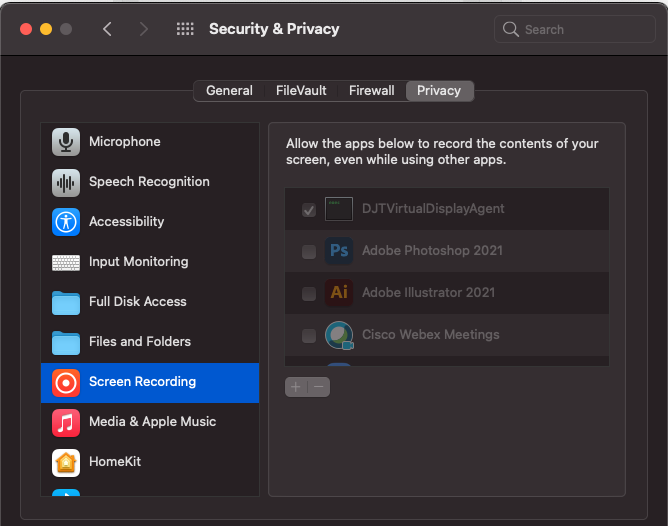
Task: Click the Security & Privacy window title
Action: click(x=274, y=29)
